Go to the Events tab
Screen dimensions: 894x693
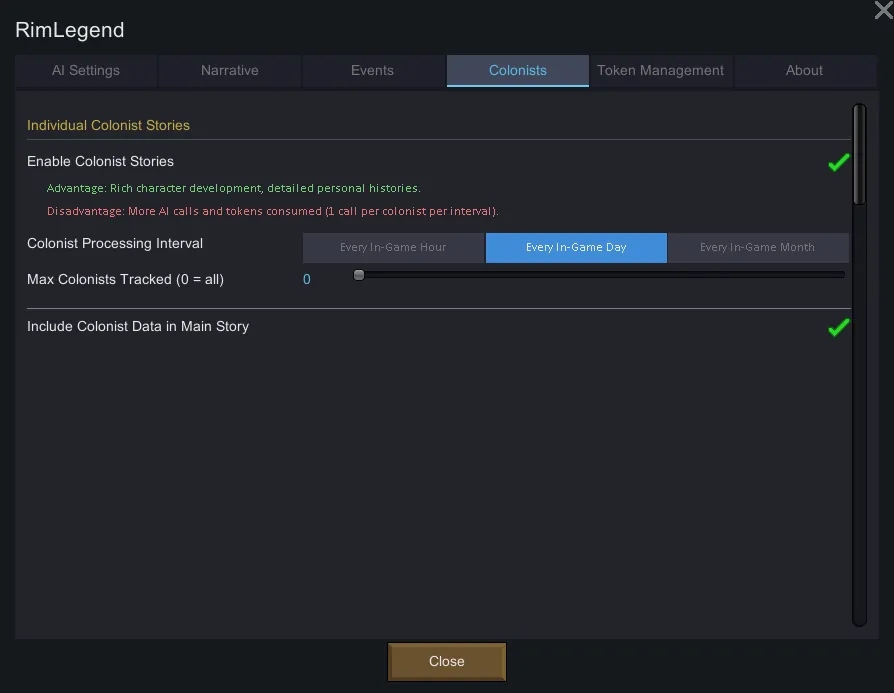pyautogui.click(x=372, y=71)
